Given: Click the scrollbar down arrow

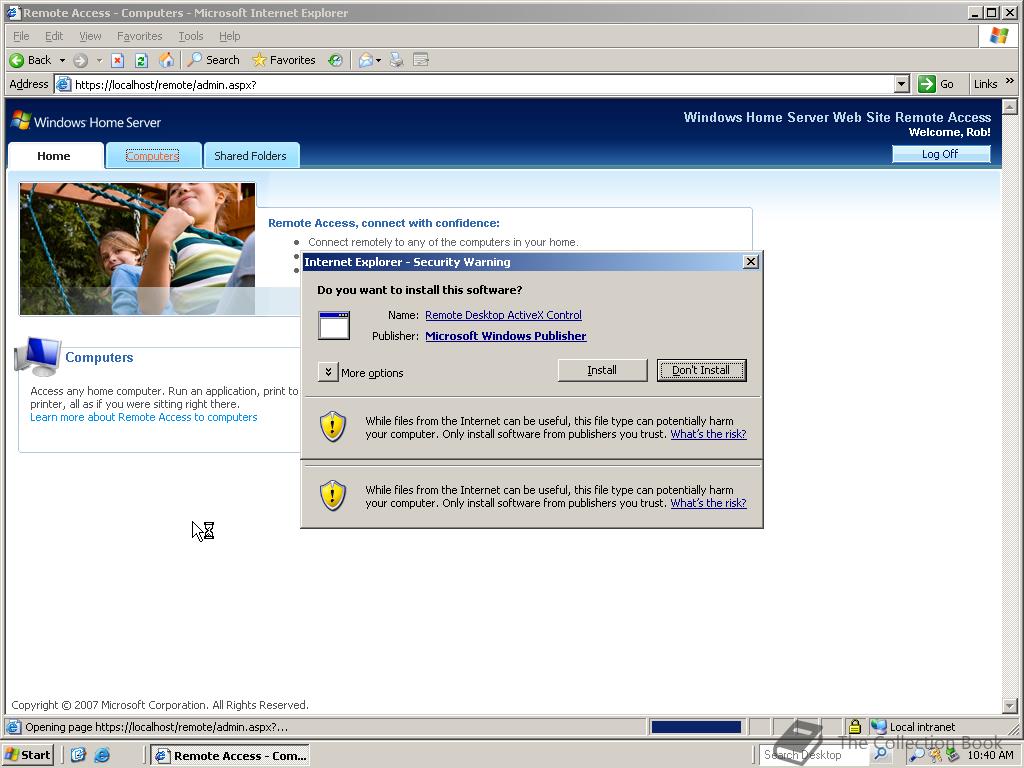Looking at the screenshot, I should point(1010,705).
